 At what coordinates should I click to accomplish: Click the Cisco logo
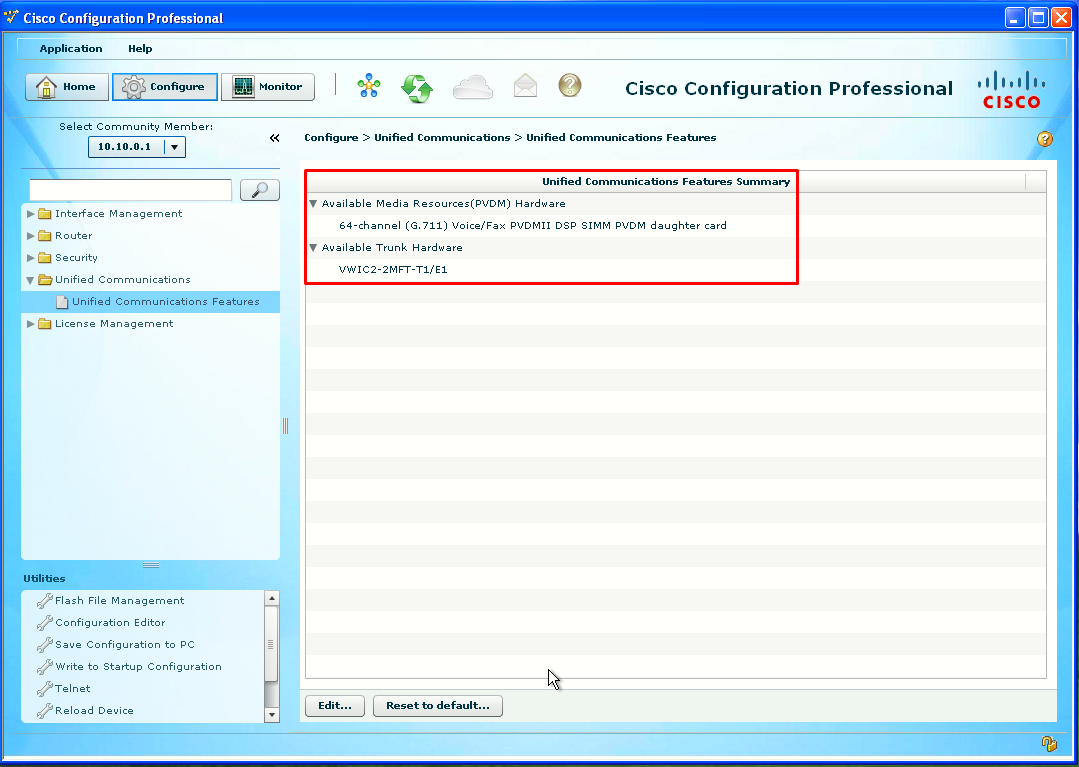(1011, 90)
